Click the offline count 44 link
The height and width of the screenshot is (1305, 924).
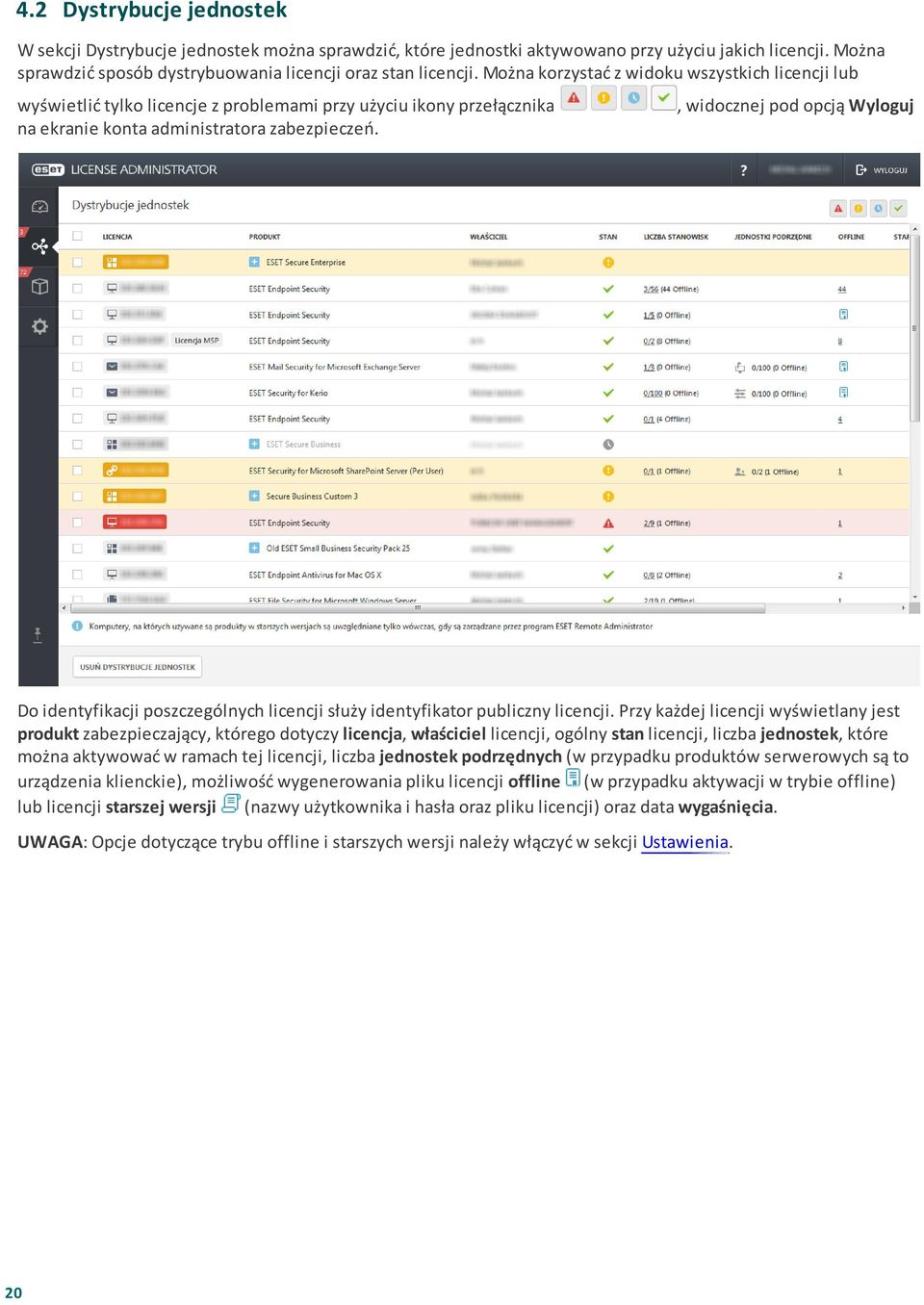coord(842,289)
